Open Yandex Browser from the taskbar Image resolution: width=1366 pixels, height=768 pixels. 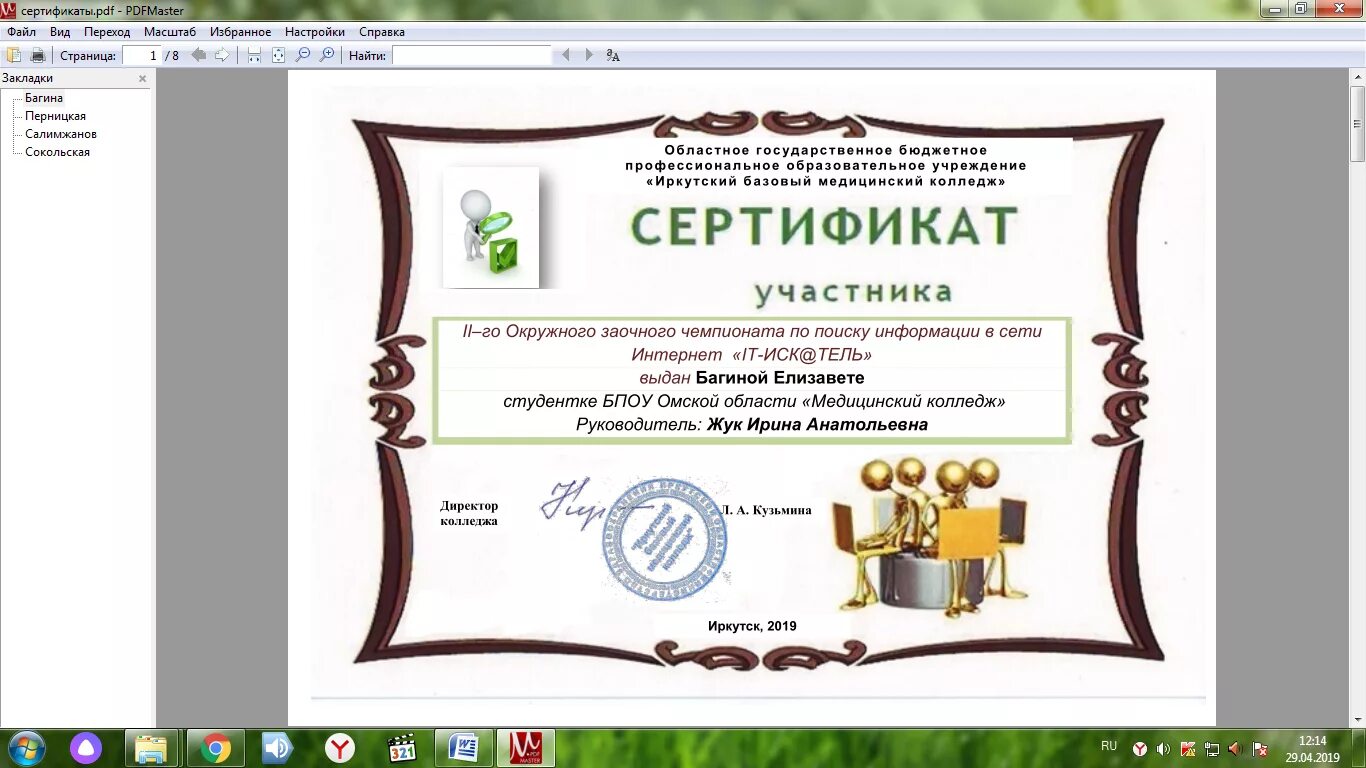point(339,747)
